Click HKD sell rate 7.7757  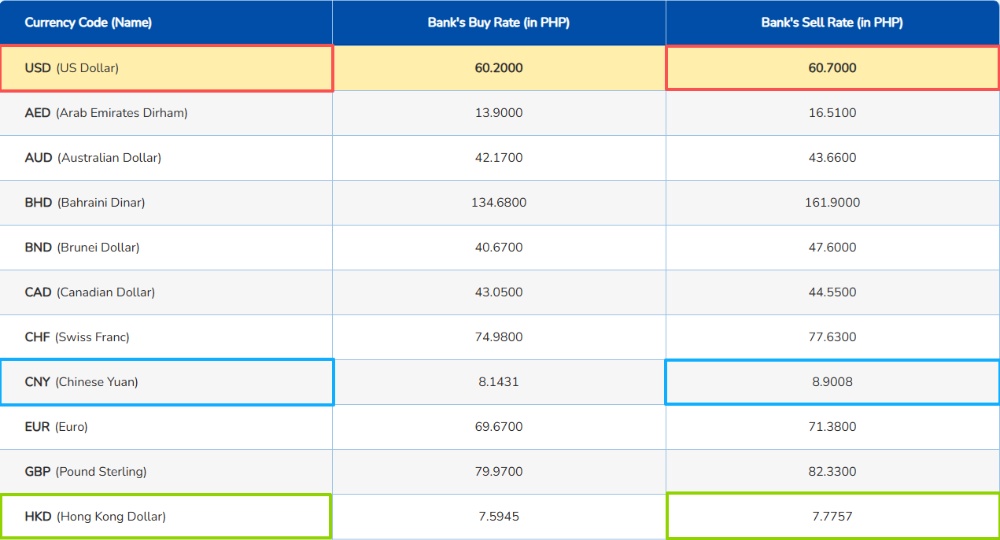[x=831, y=517]
